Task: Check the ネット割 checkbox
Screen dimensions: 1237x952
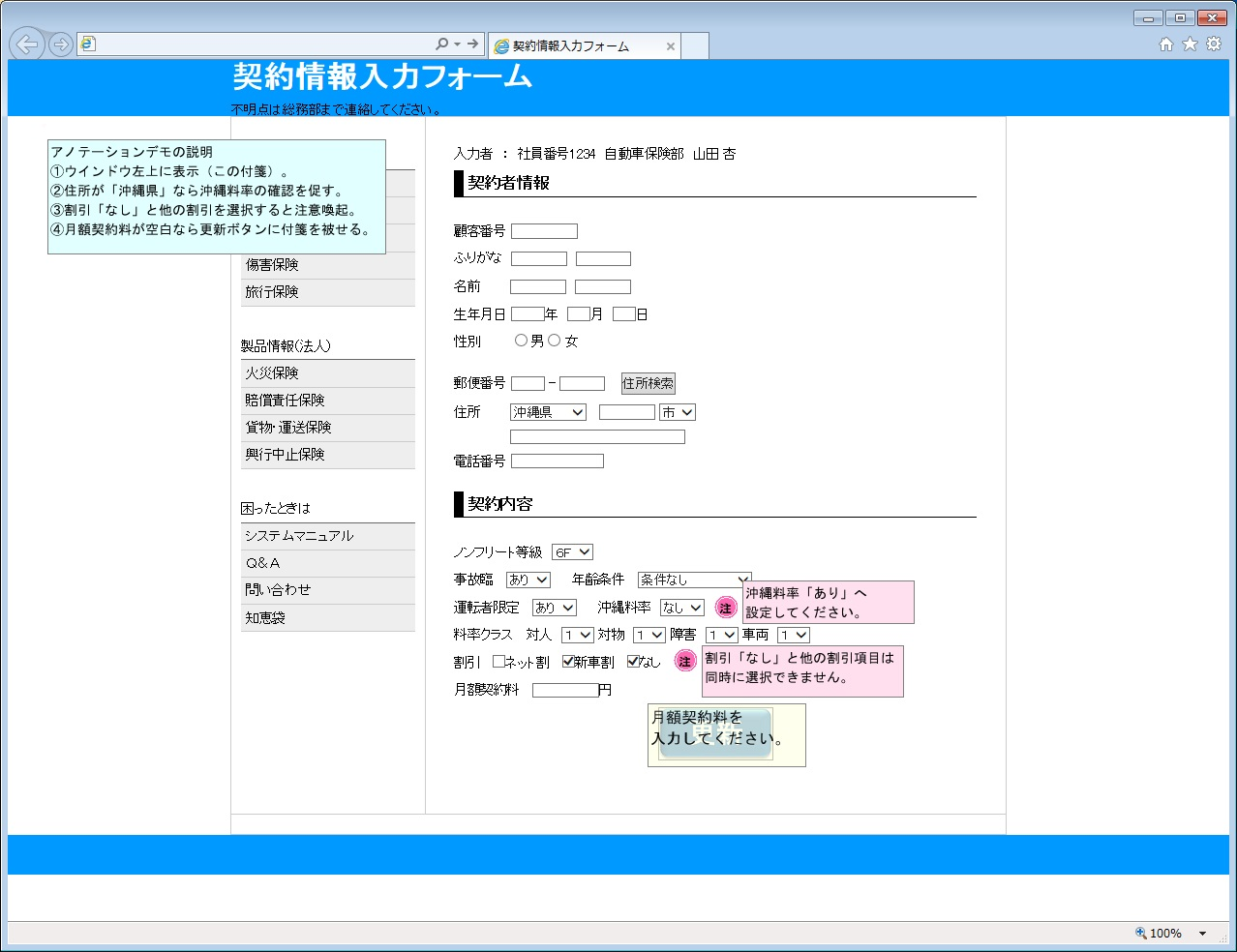Action: pos(498,662)
